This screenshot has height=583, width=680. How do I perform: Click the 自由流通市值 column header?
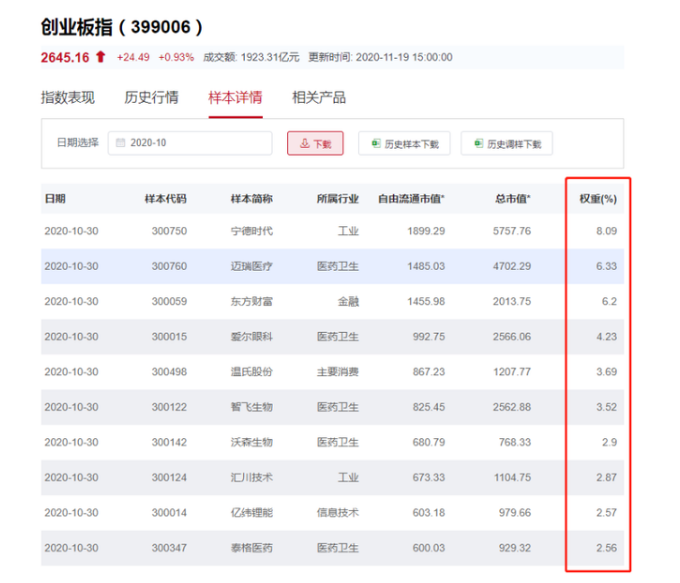(411, 199)
